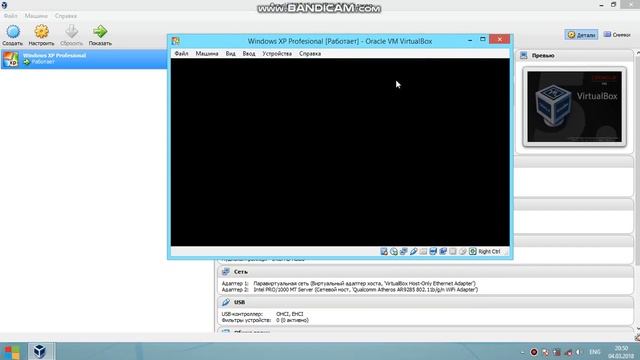Image resolution: width=640 pixels, height=360 pixels.
Task: Click the network tray icon
Action: (569, 352)
